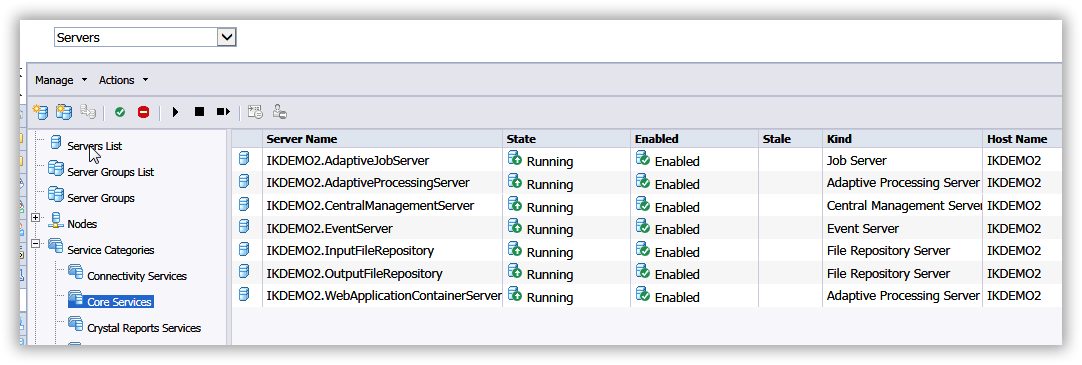The height and width of the screenshot is (365, 1082).
Task: Click the Connectivity Services folder icon
Action: [x=75, y=273]
